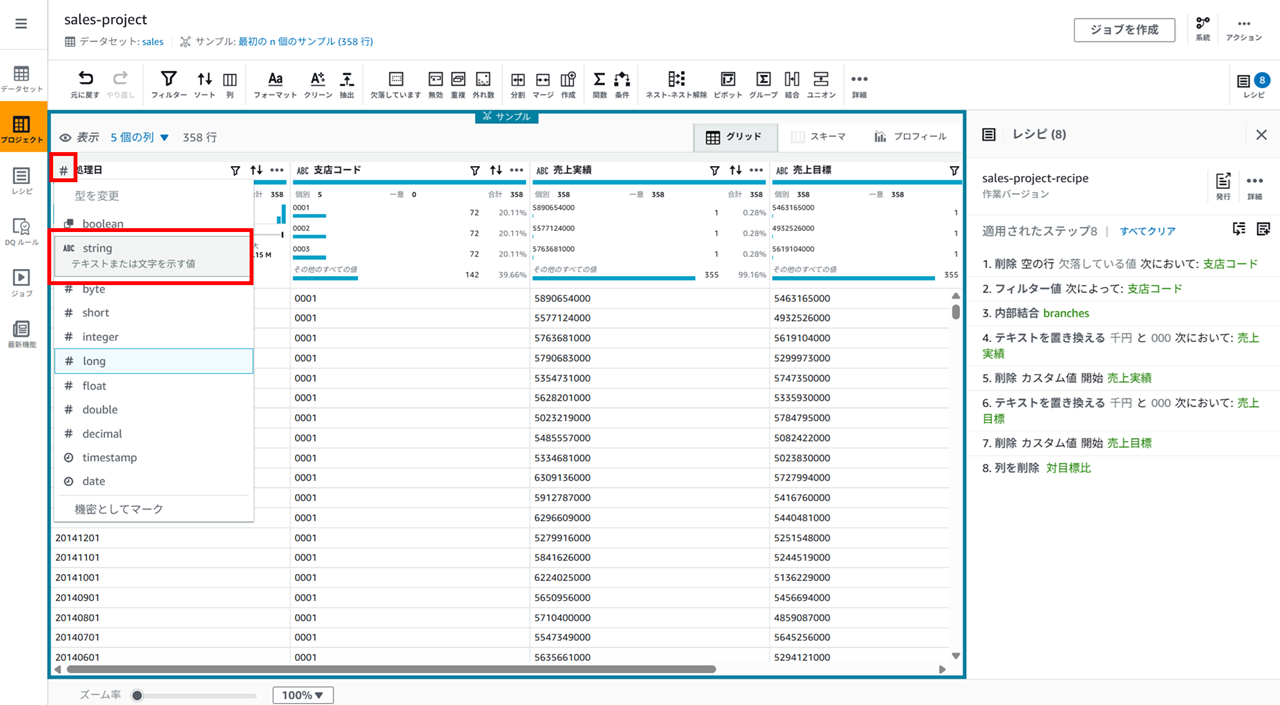Expand the 5 columns (5 個の列) dropdown
This screenshot has height=705, width=1280.
click(x=140, y=137)
